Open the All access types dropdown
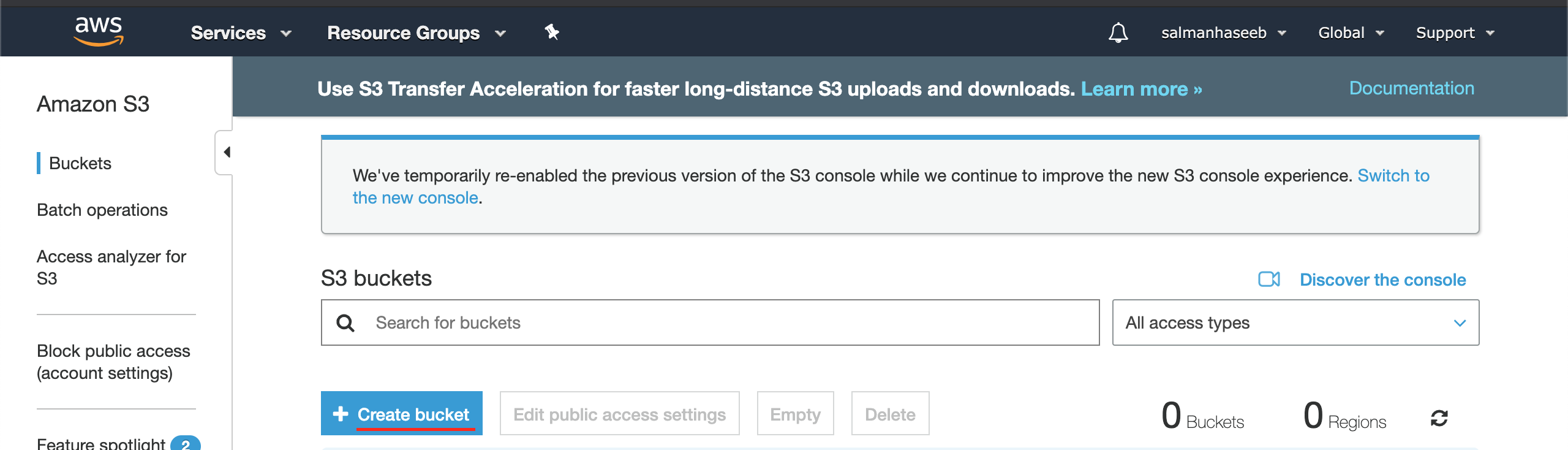 click(1295, 322)
